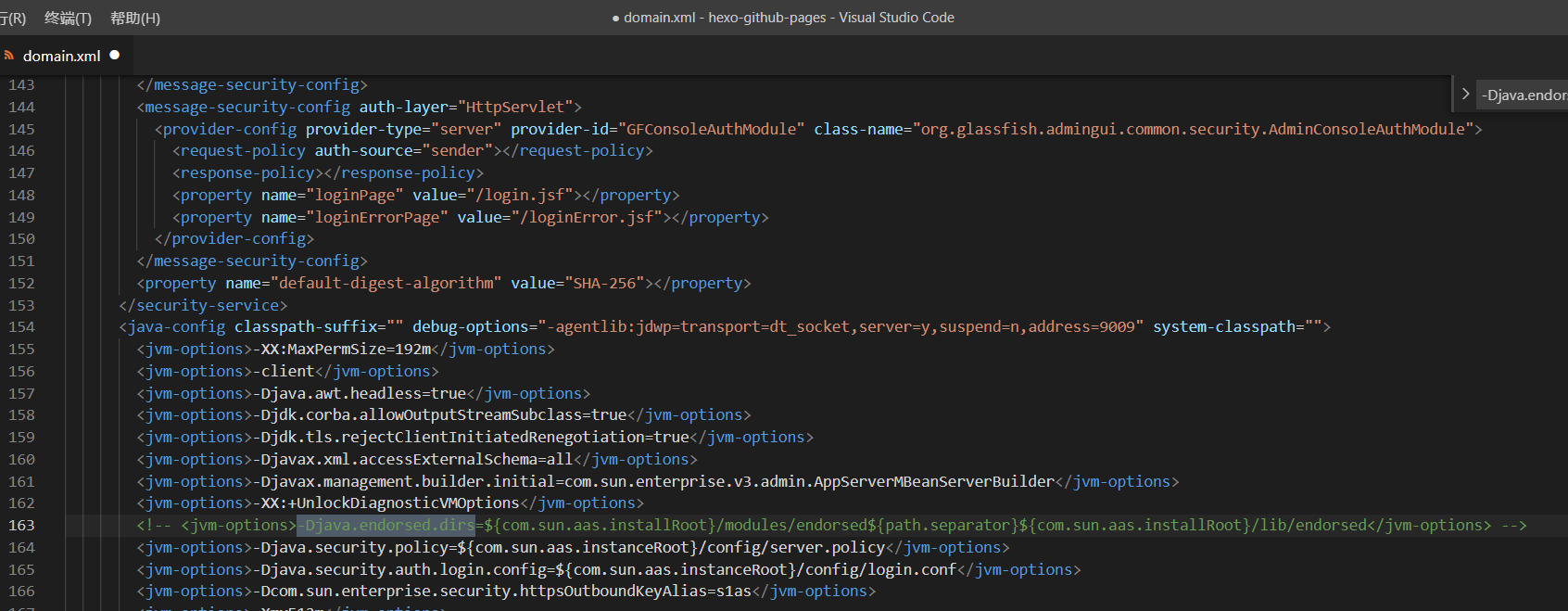Focus the find input containing -Djava.endor
1568x611 pixels.
1524,95
